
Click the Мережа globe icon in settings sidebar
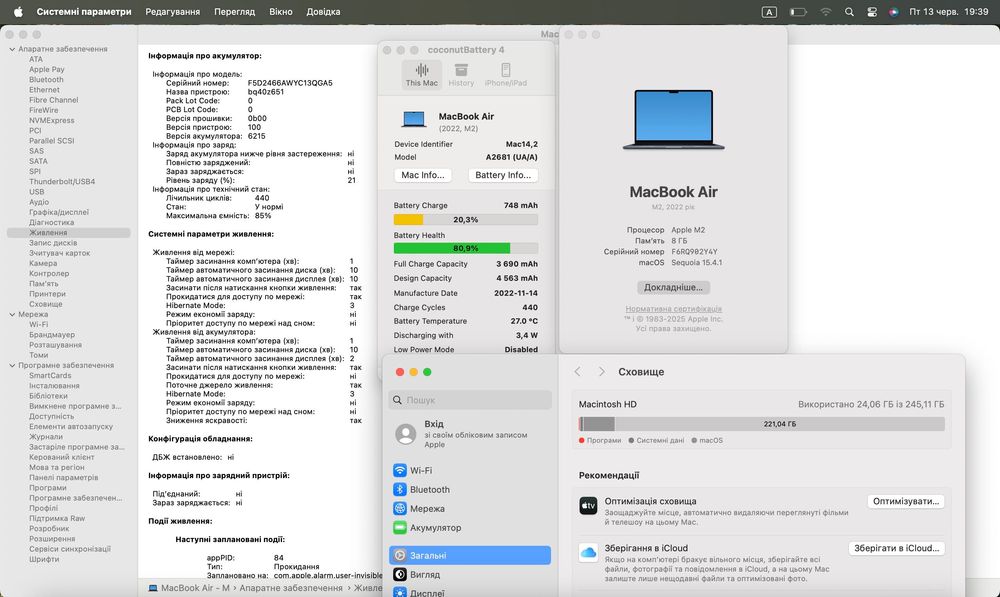point(400,508)
